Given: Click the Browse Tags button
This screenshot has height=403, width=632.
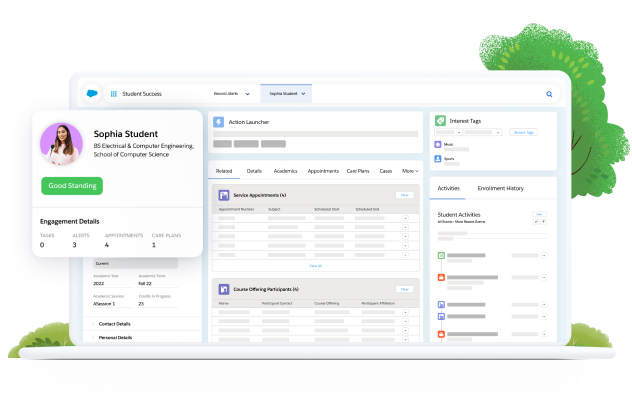Looking at the screenshot, I should 524,132.
